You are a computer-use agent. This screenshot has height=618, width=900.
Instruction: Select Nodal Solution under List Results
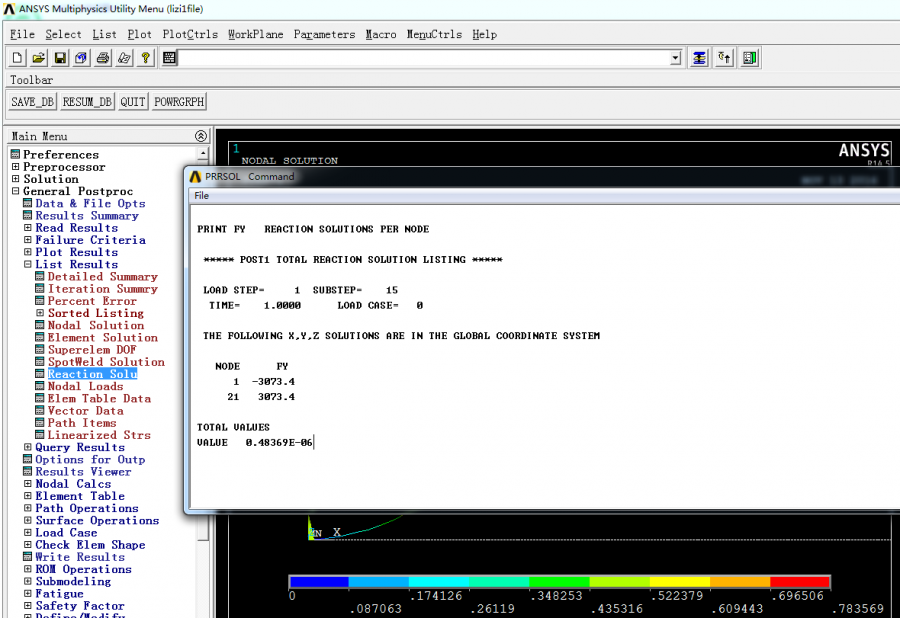pos(95,325)
